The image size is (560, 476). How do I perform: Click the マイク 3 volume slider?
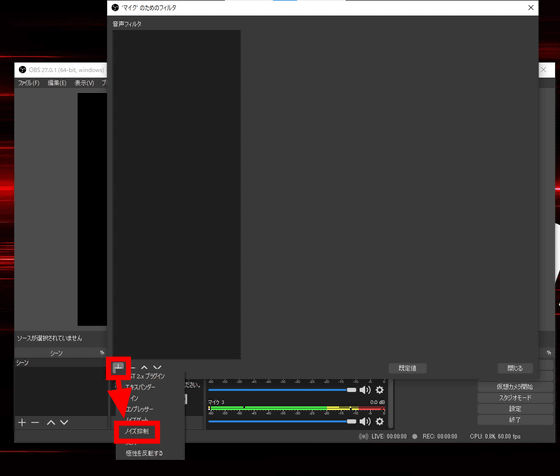pyautogui.click(x=282, y=421)
